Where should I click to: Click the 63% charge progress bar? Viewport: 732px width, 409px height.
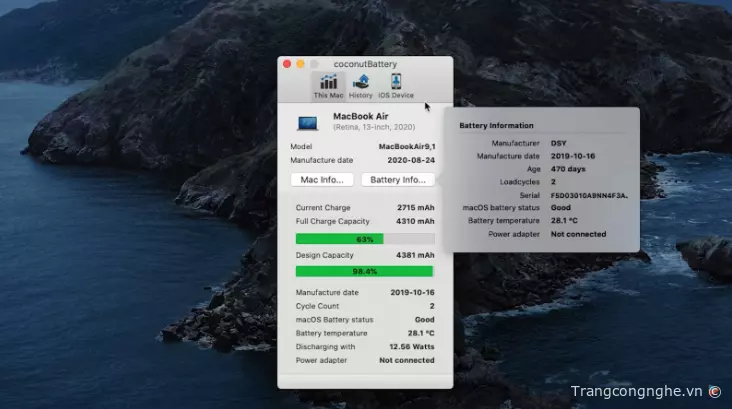tap(365, 239)
